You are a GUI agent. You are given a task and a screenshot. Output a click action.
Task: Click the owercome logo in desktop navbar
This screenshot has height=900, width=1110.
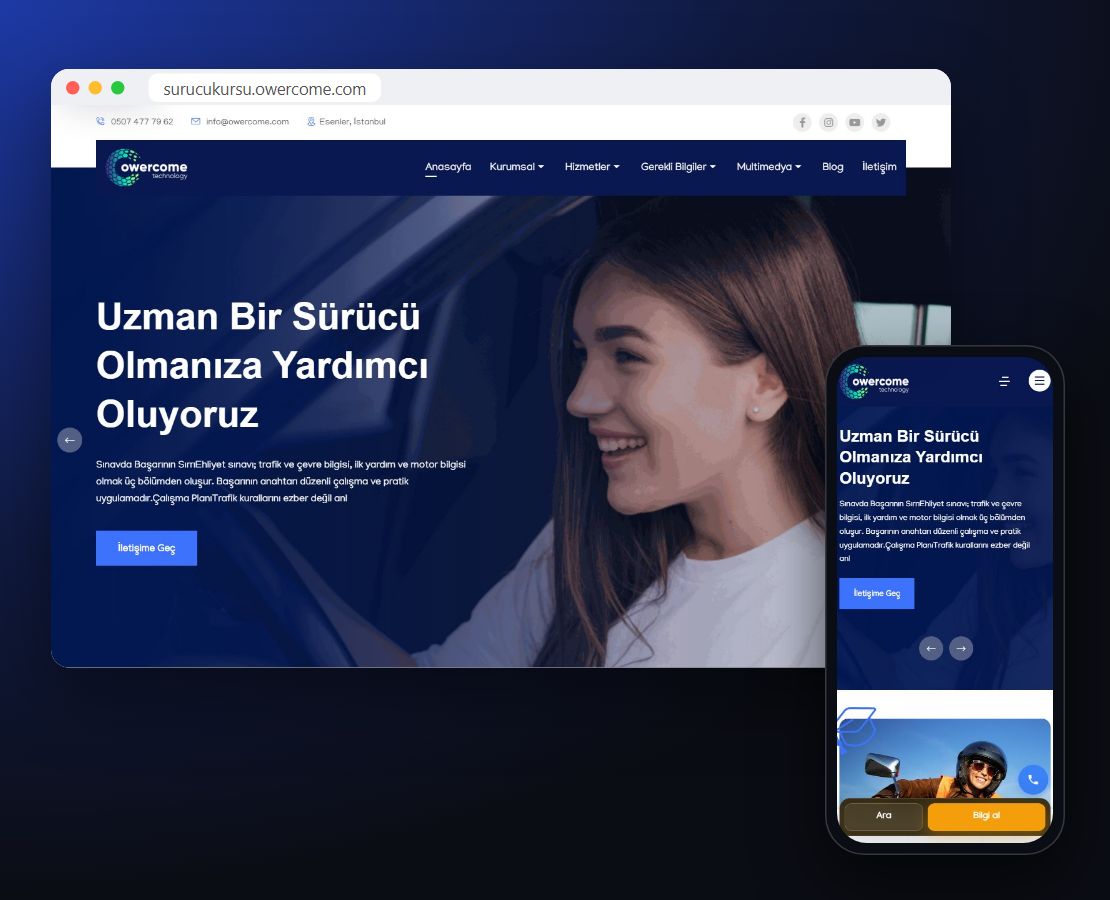click(147, 168)
